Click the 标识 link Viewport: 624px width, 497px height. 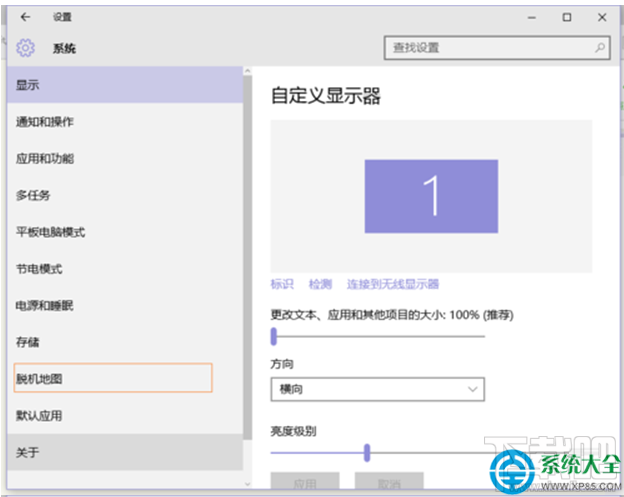click(x=282, y=284)
